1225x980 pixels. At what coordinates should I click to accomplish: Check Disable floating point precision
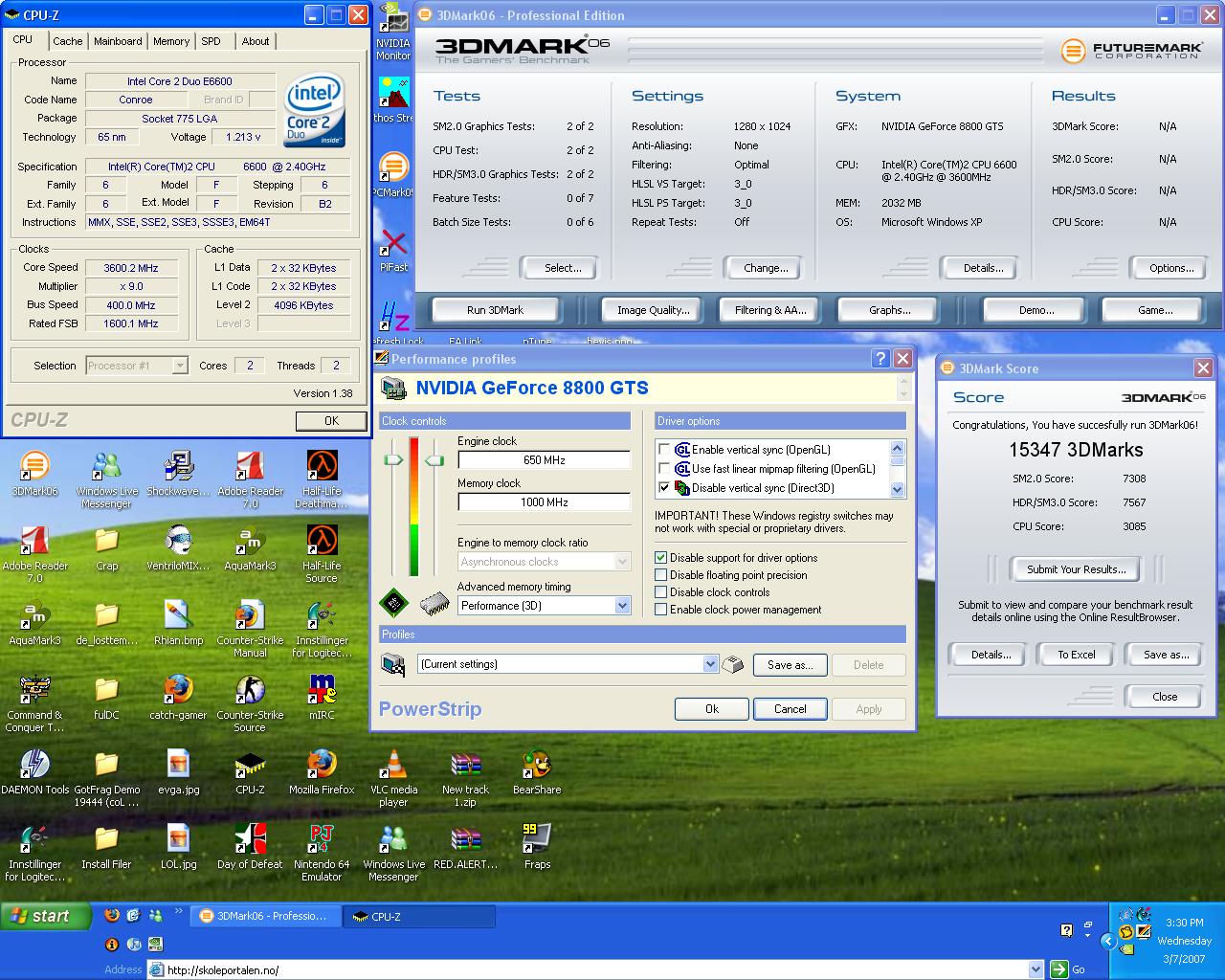(x=660, y=575)
